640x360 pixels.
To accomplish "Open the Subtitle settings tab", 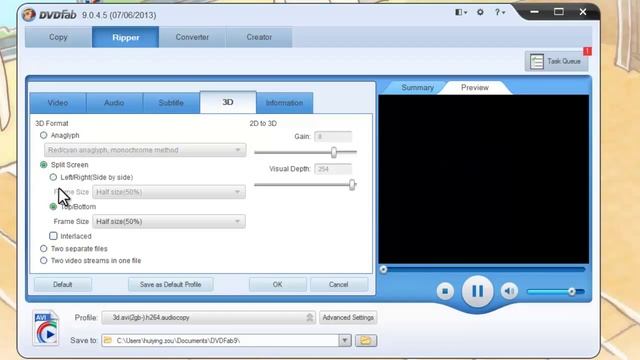I will 171,103.
